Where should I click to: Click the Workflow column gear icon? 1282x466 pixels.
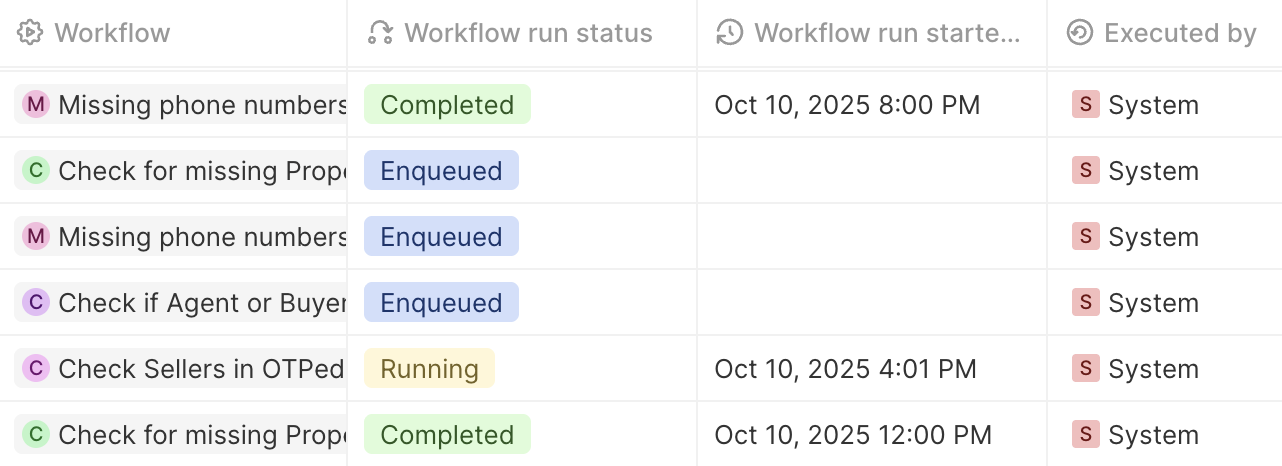click(30, 33)
